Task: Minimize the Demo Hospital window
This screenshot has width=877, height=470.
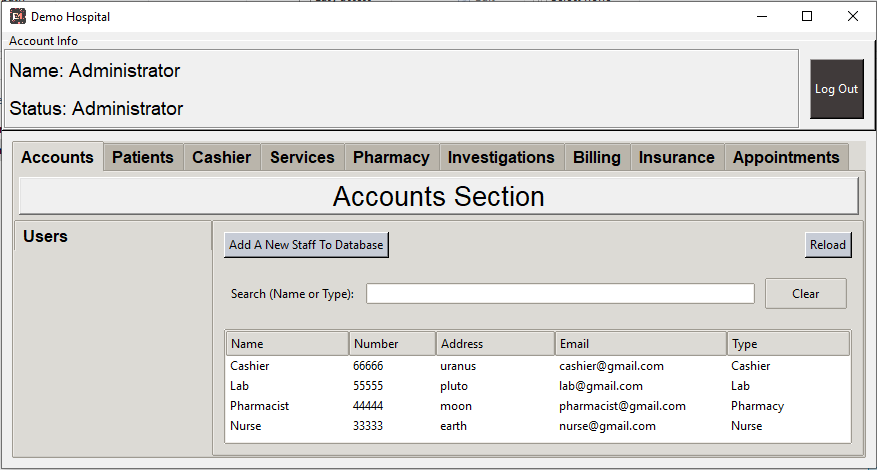Action: (x=762, y=16)
